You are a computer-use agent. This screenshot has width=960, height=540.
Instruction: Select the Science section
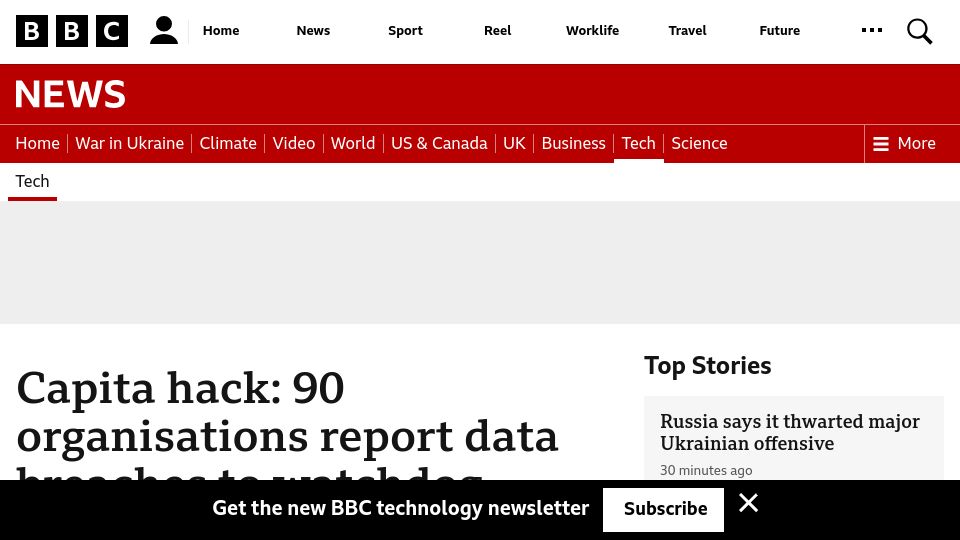point(699,143)
